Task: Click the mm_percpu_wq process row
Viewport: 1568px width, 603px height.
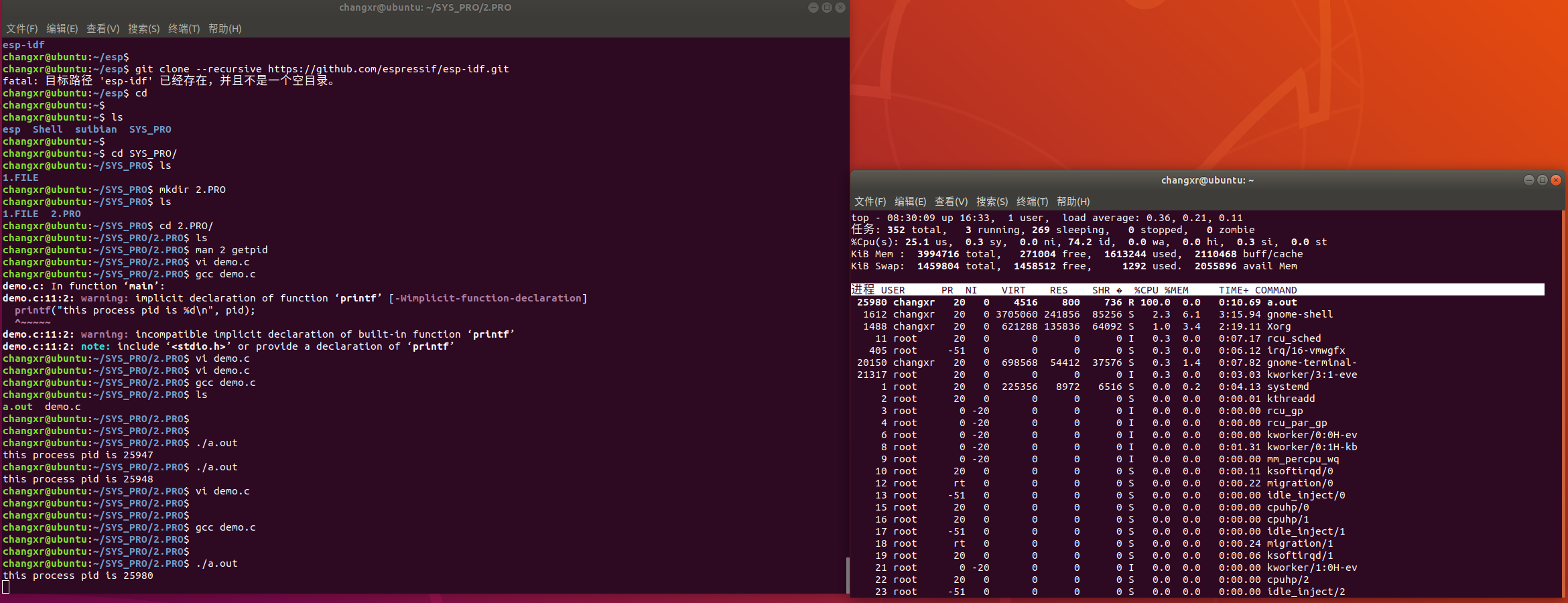Action: pyautogui.click(x=1197, y=459)
